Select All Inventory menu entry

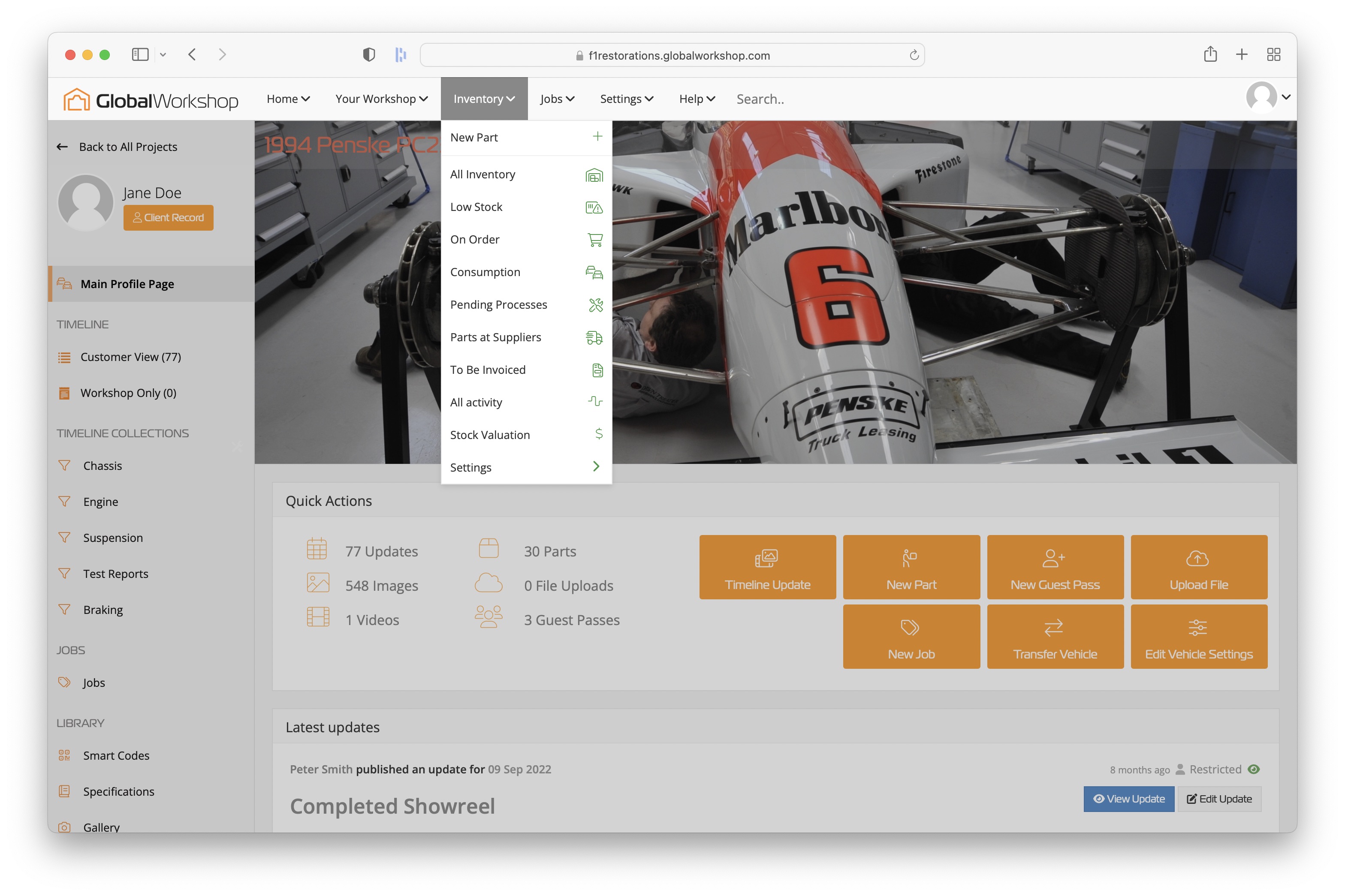pyautogui.click(x=526, y=174)
